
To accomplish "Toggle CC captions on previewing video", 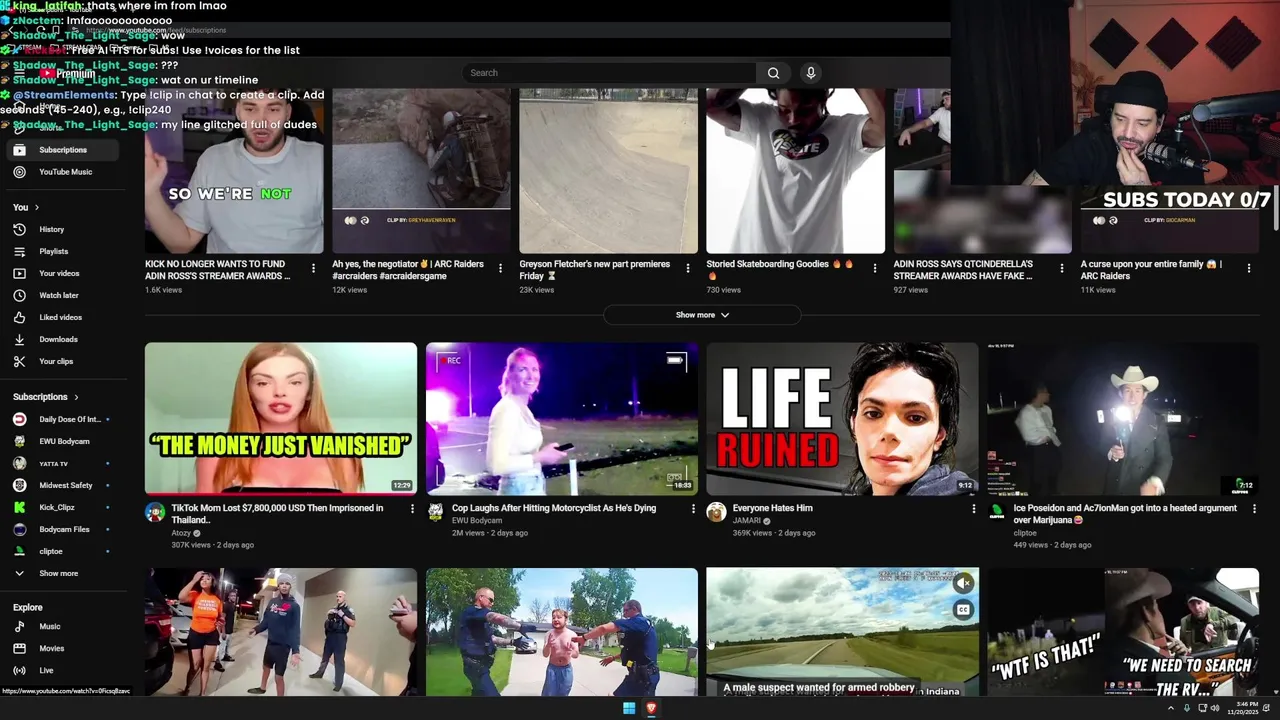I will tap(963, 609).
